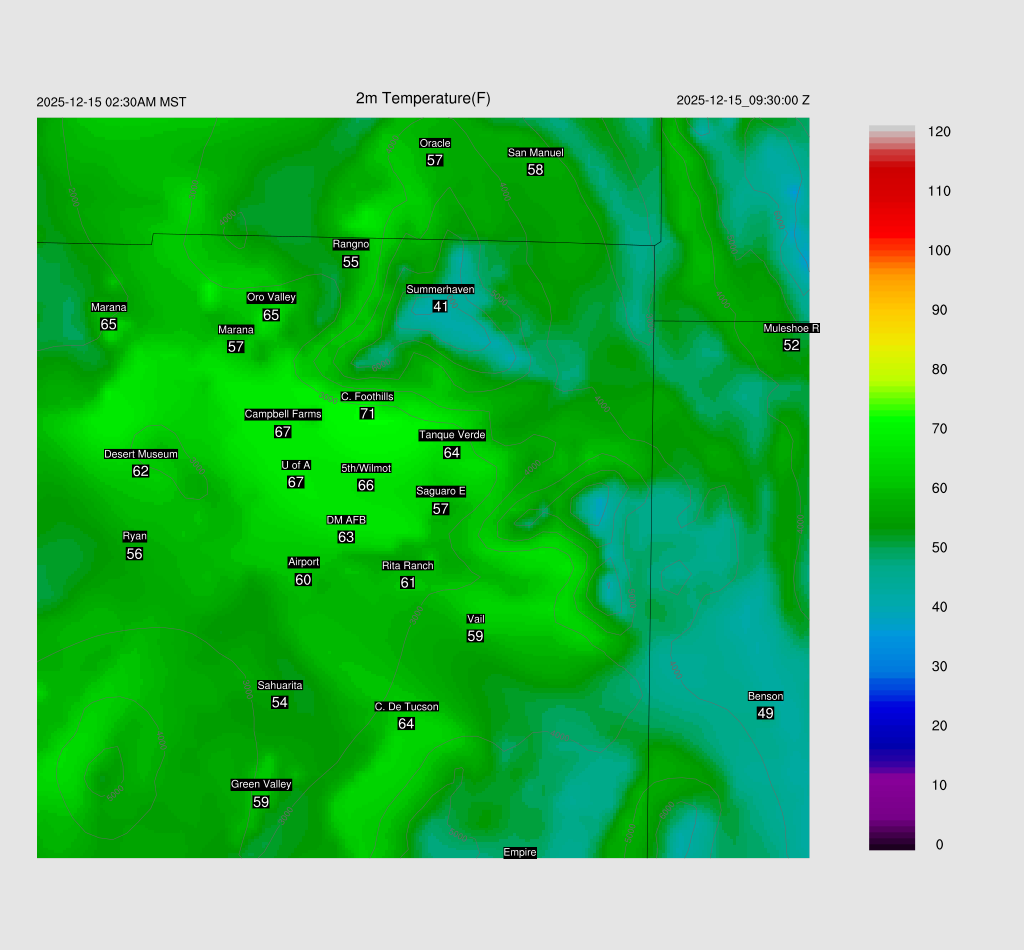
Task: Click the C. Foothills 71 degree value
Action: point(367,413)
